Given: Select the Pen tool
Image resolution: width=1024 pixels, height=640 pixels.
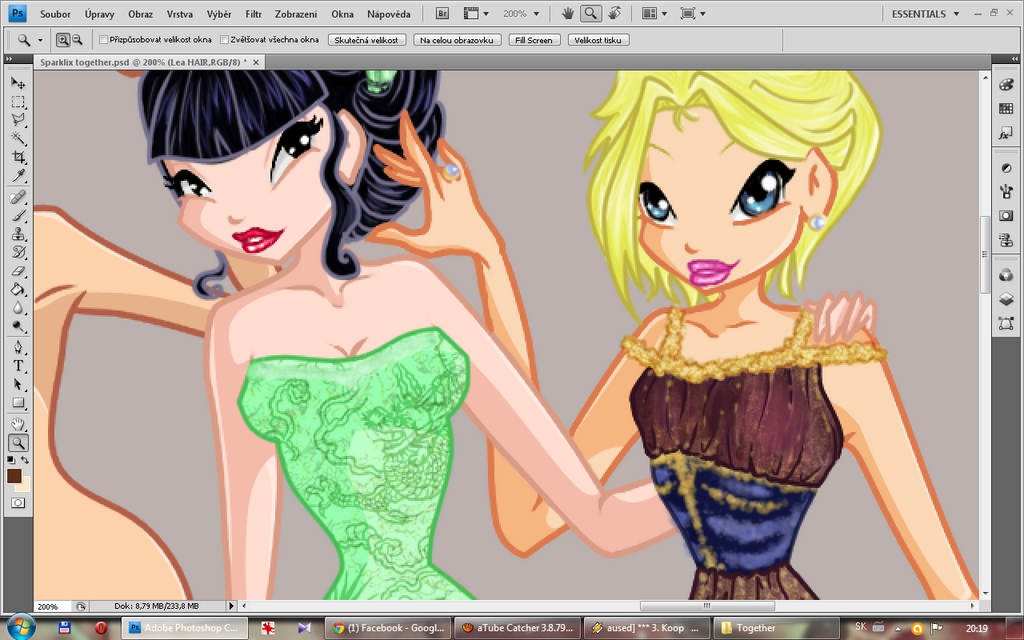Looking at the screenshot, I should coord(18,347).
